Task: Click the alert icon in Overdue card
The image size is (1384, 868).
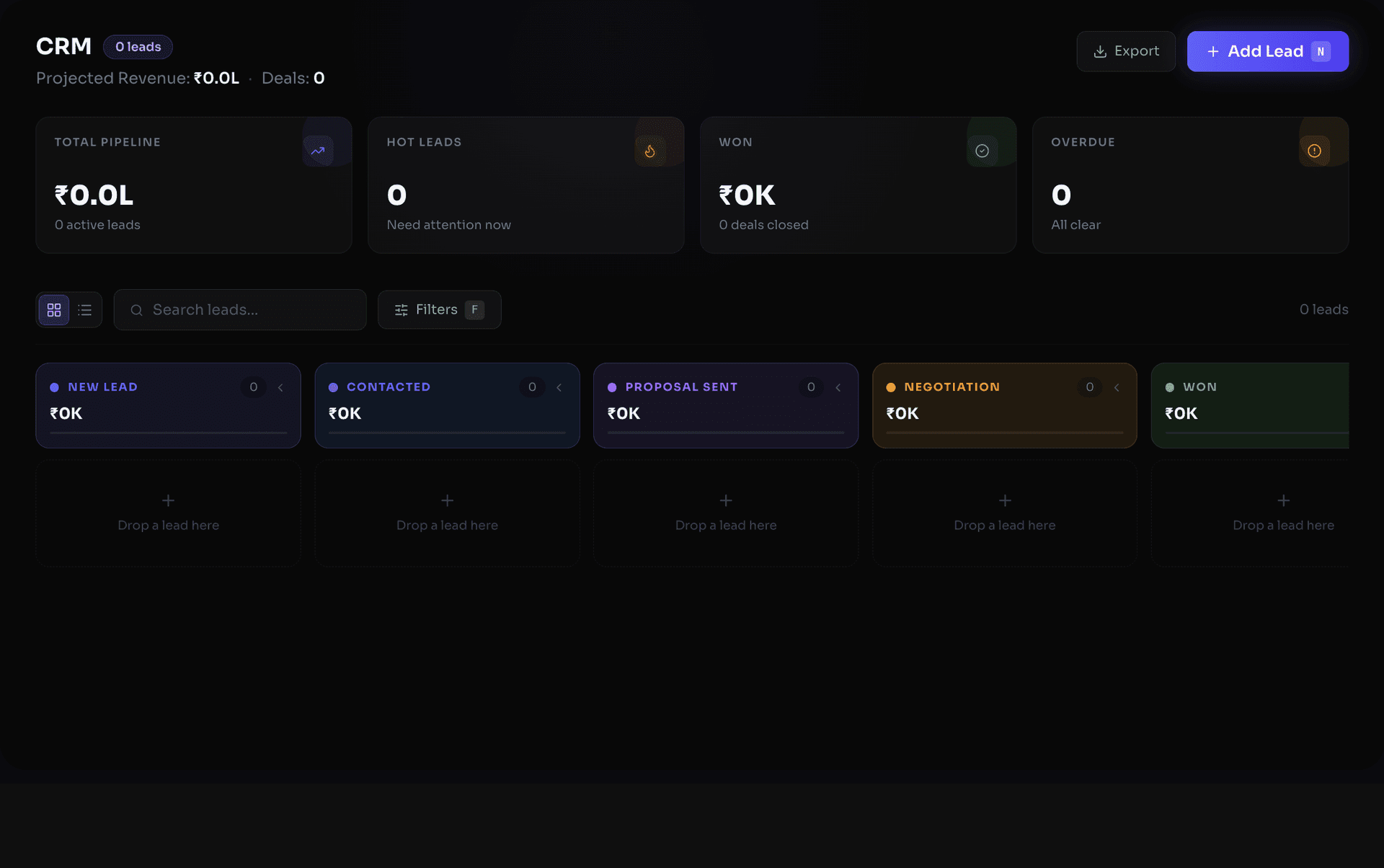Action: (x=1314, y=151)
